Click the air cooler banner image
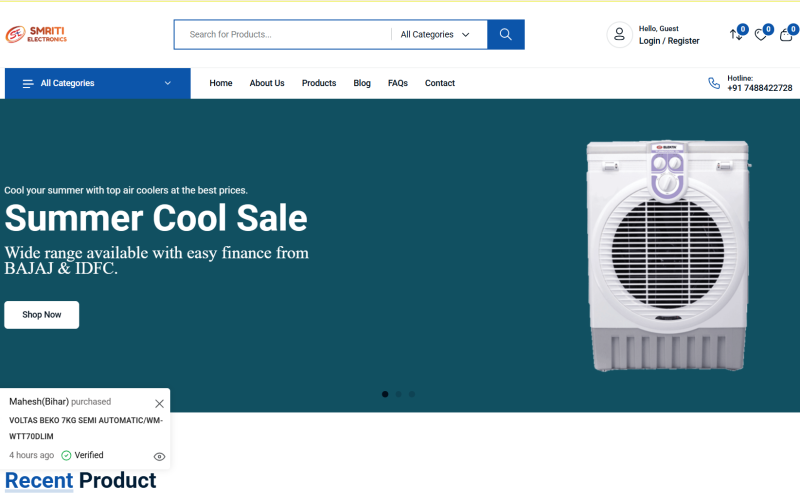 click(668, 256)
